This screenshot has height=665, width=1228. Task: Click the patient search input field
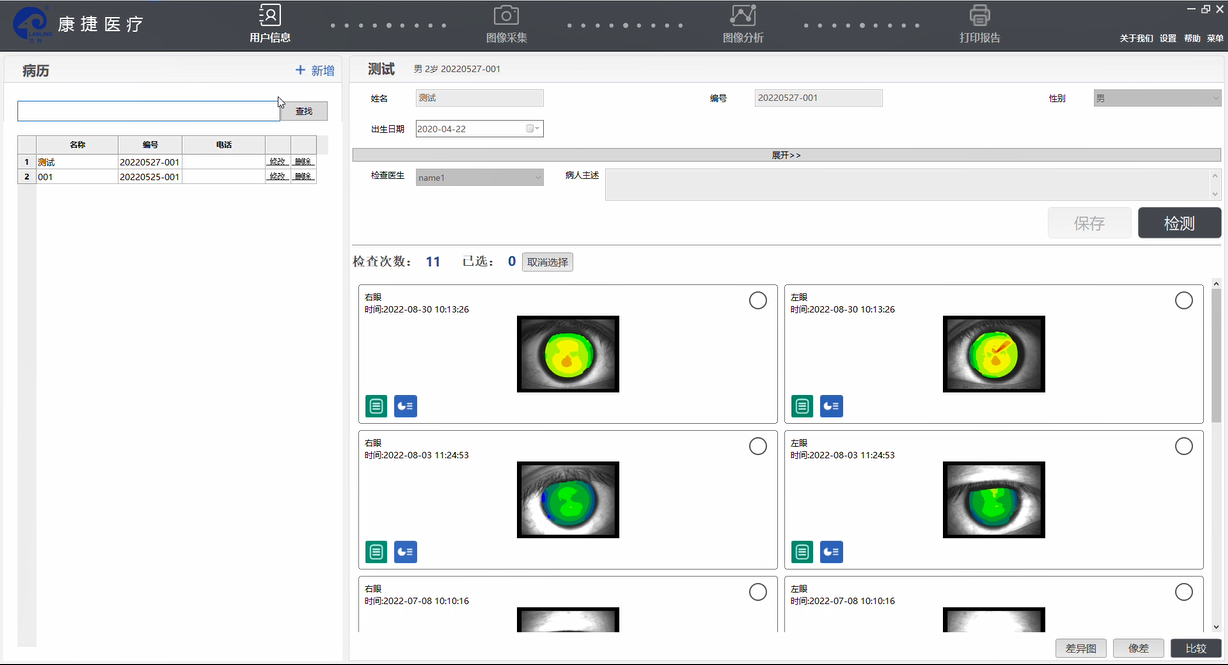[148, 111]
